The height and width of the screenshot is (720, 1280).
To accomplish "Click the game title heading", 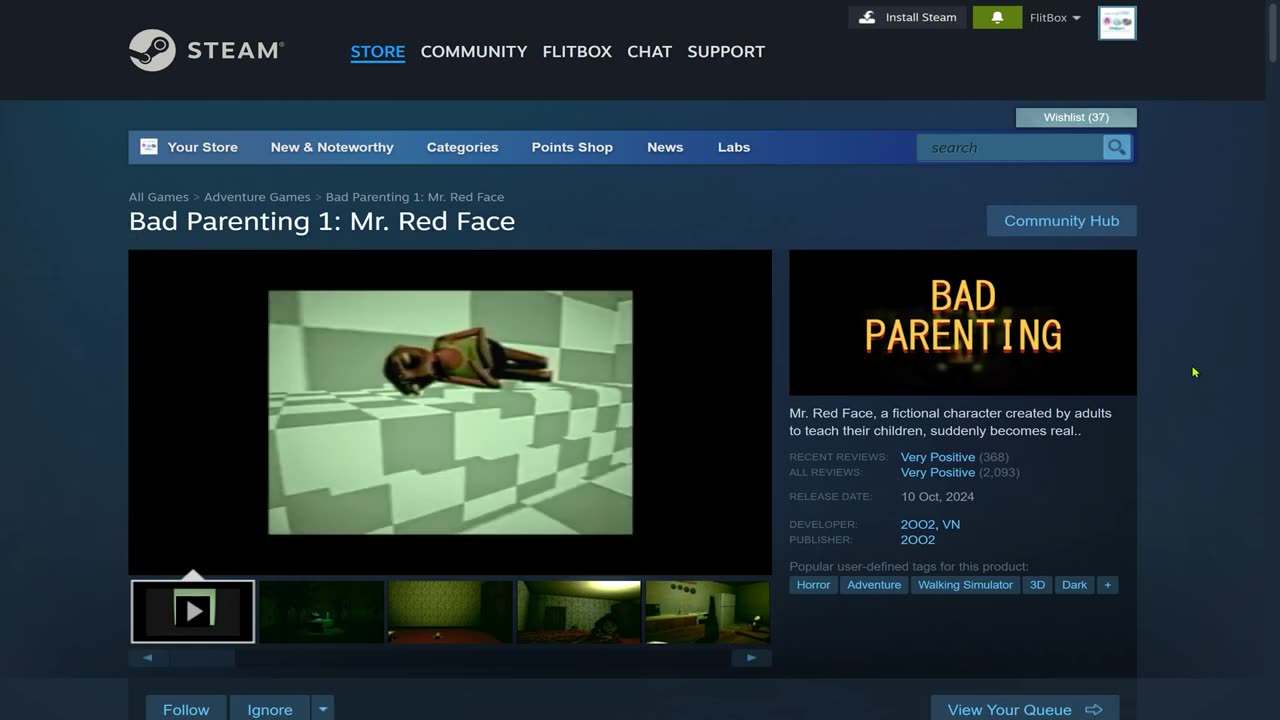I will click(x=322, y=221).
